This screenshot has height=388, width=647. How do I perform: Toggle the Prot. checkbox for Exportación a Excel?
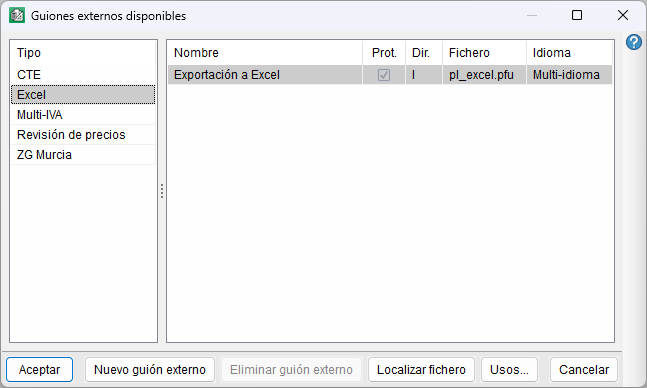pos(384,75)
